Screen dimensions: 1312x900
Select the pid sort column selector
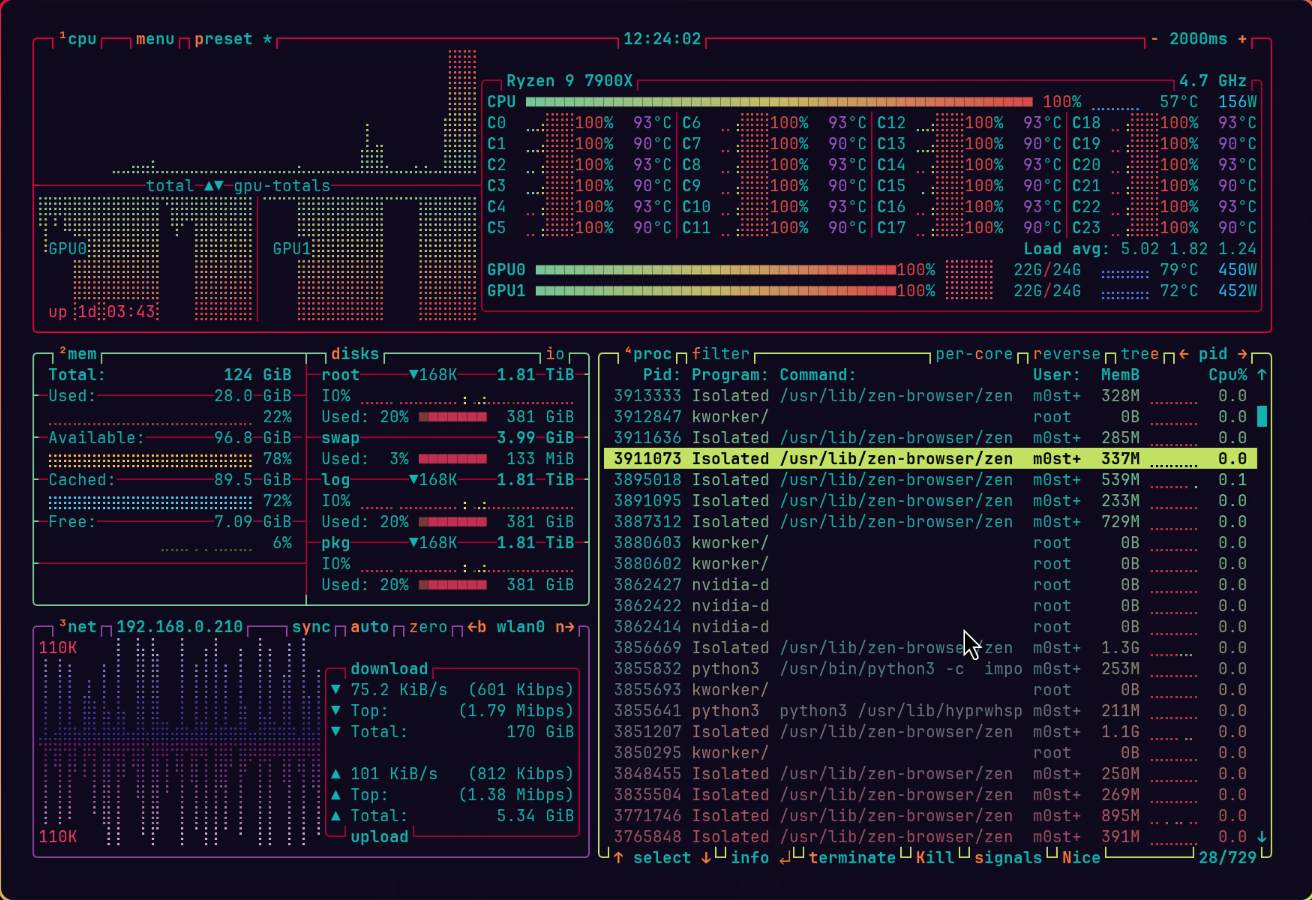[x=1213, y=354]
